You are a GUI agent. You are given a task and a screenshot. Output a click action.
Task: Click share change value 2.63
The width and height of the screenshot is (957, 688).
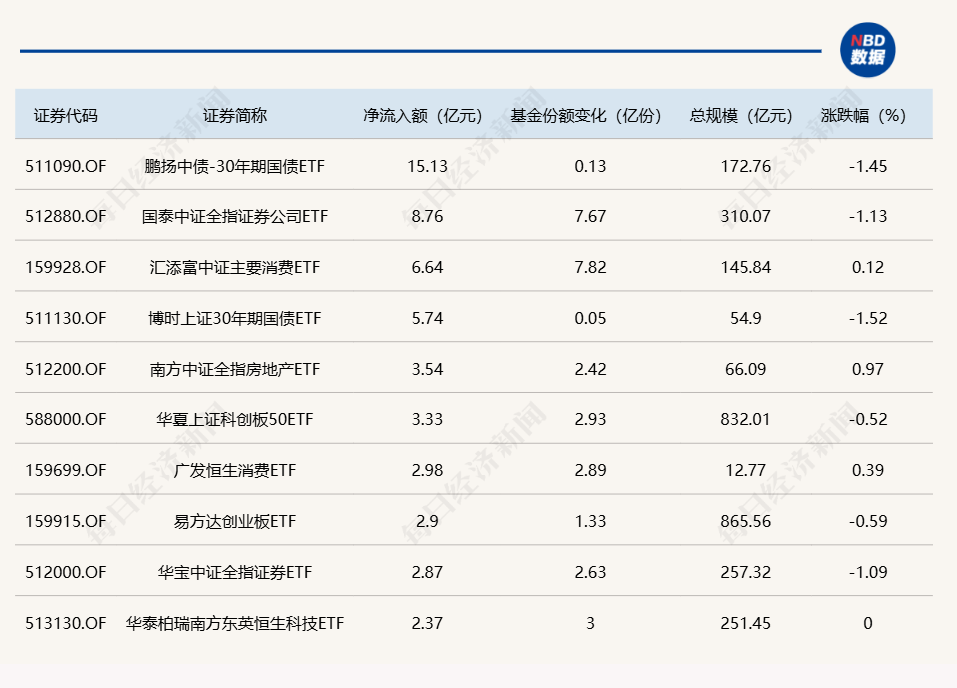pyautogui.click(x=590, y=572)
